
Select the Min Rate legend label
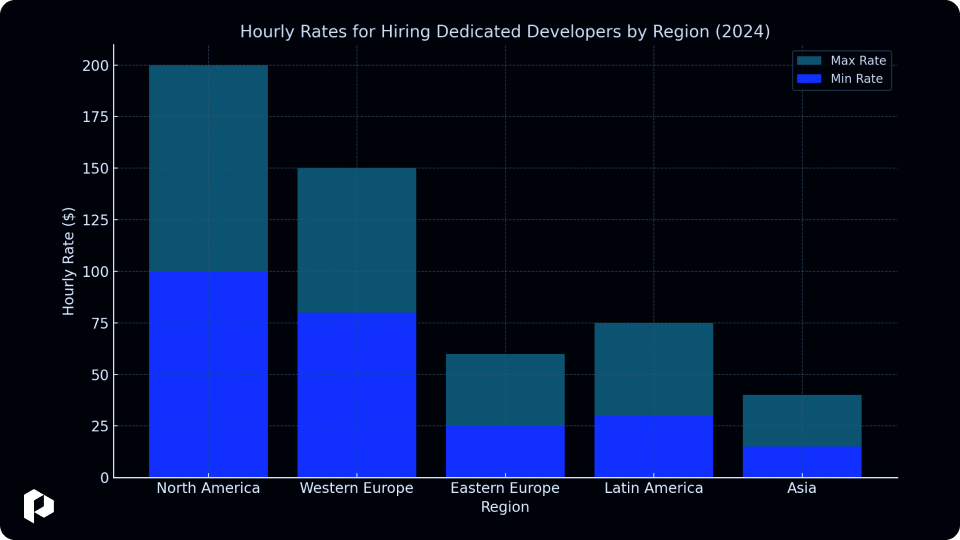(x=856, y=78)
